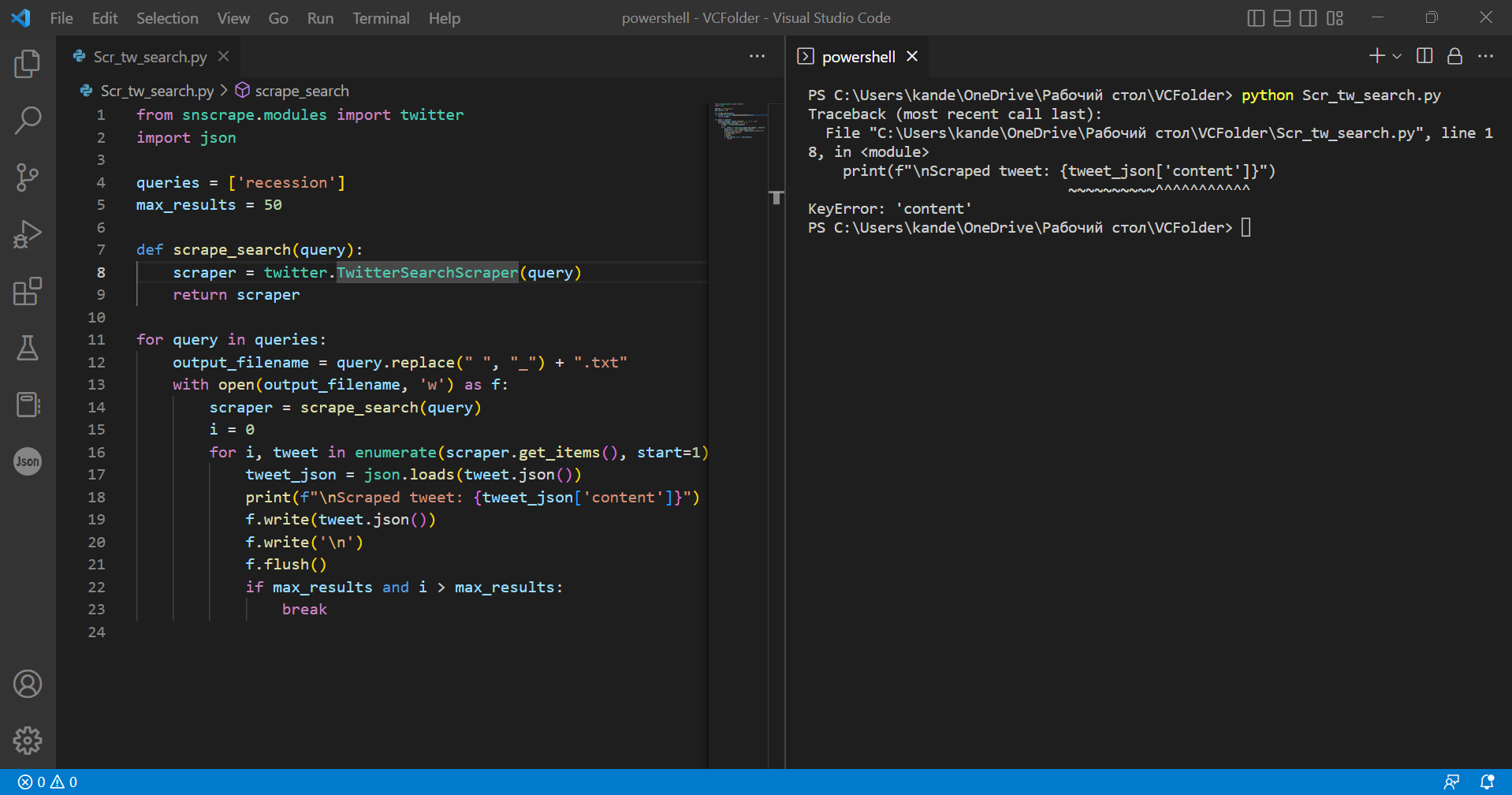1512x795 pixels.
Task: Open notifications bell in status bar
Action: (1487, 782)
